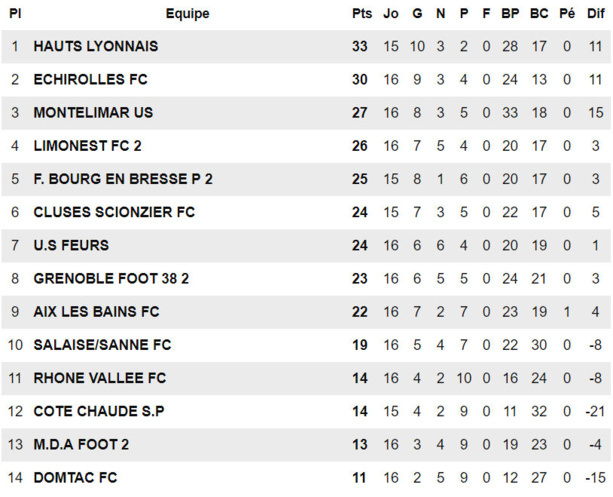Click the HAUTS LYONNAIS team name

coord(95,46)
